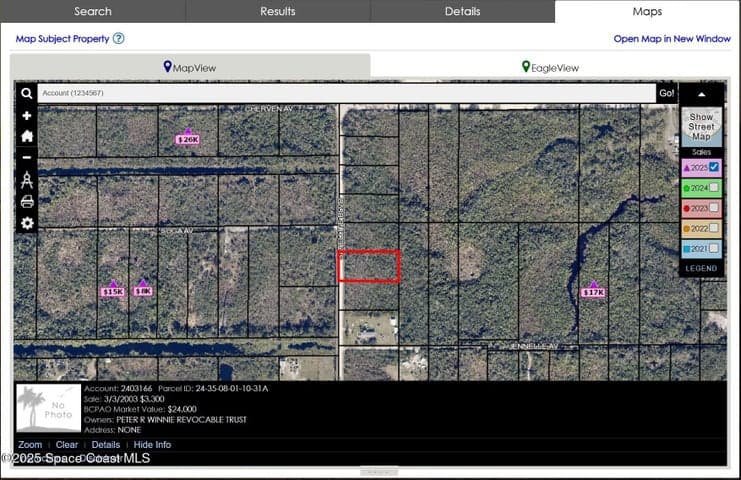
Task: Print the map with the printer icon
Action: 27,202
